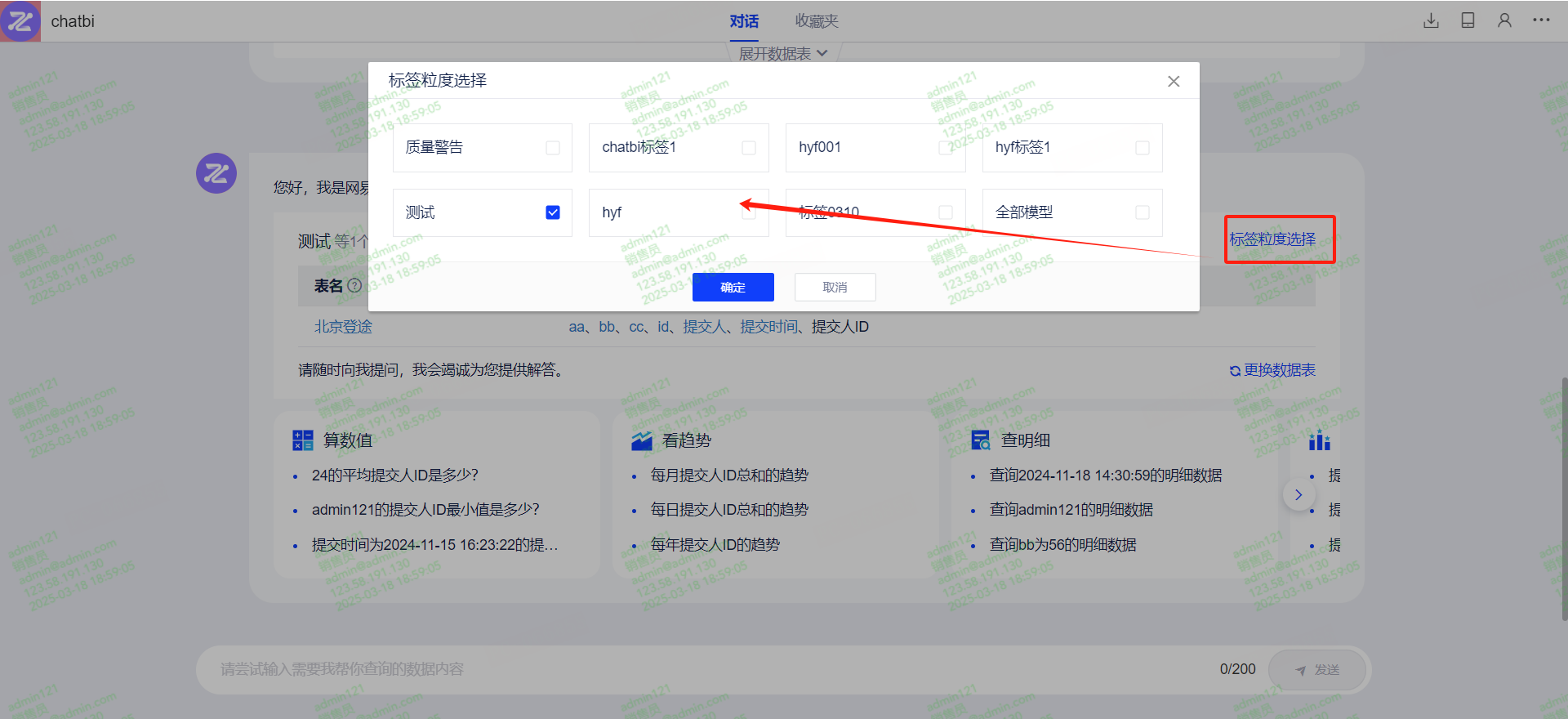Collapse the 展开数据表 expander
Screen dimensions: 1568x719
[x=782, y=54]
